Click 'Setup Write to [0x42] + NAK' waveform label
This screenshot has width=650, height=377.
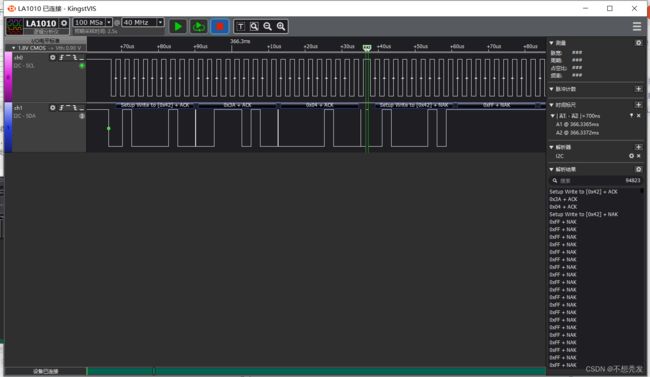(x=414, y=105)
